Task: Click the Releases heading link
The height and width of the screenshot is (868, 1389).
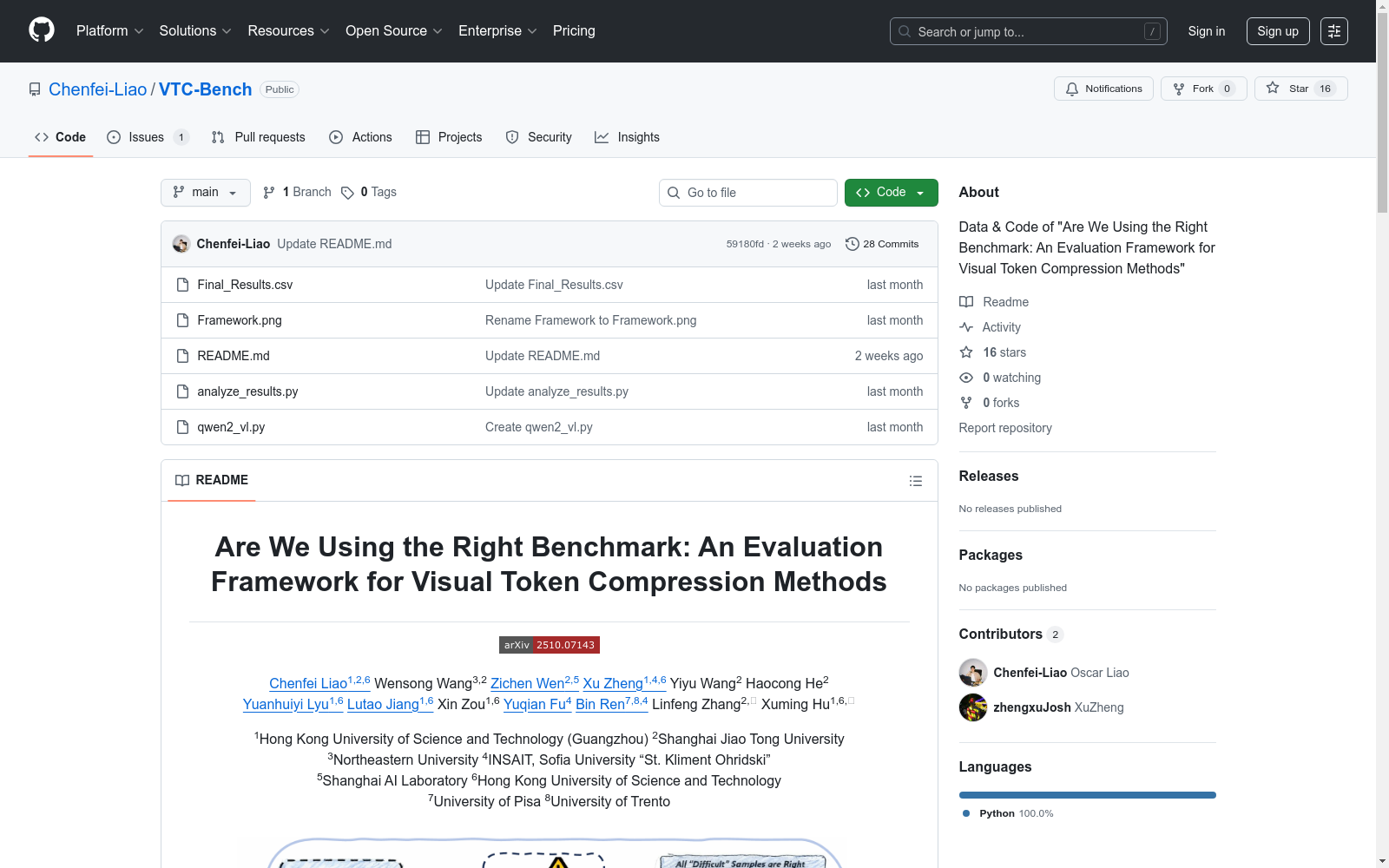Action: tap(989, 476)
